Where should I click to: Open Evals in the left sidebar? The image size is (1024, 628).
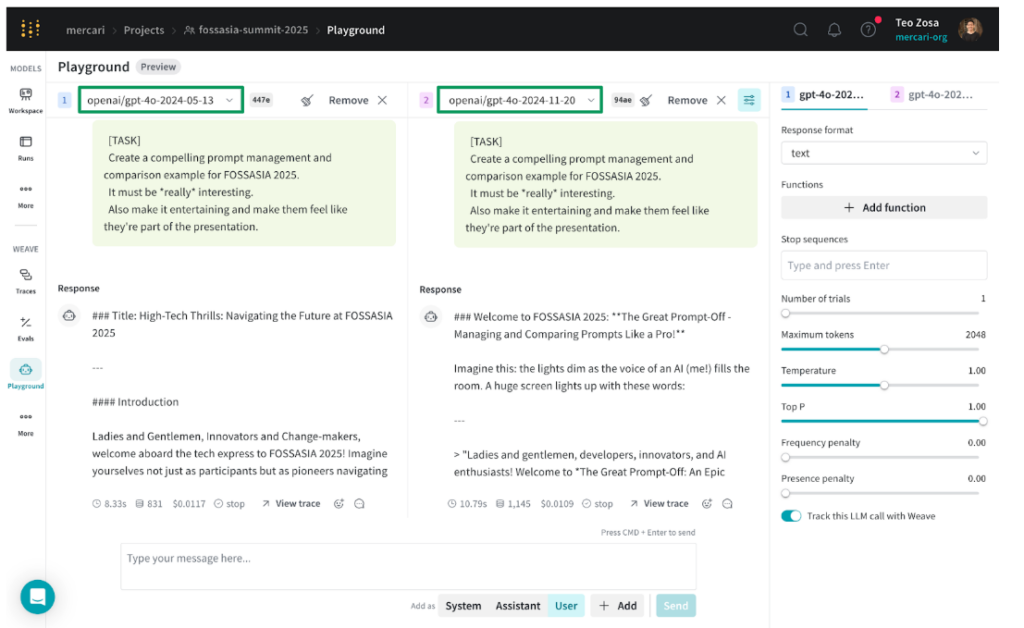pos(25,328)
